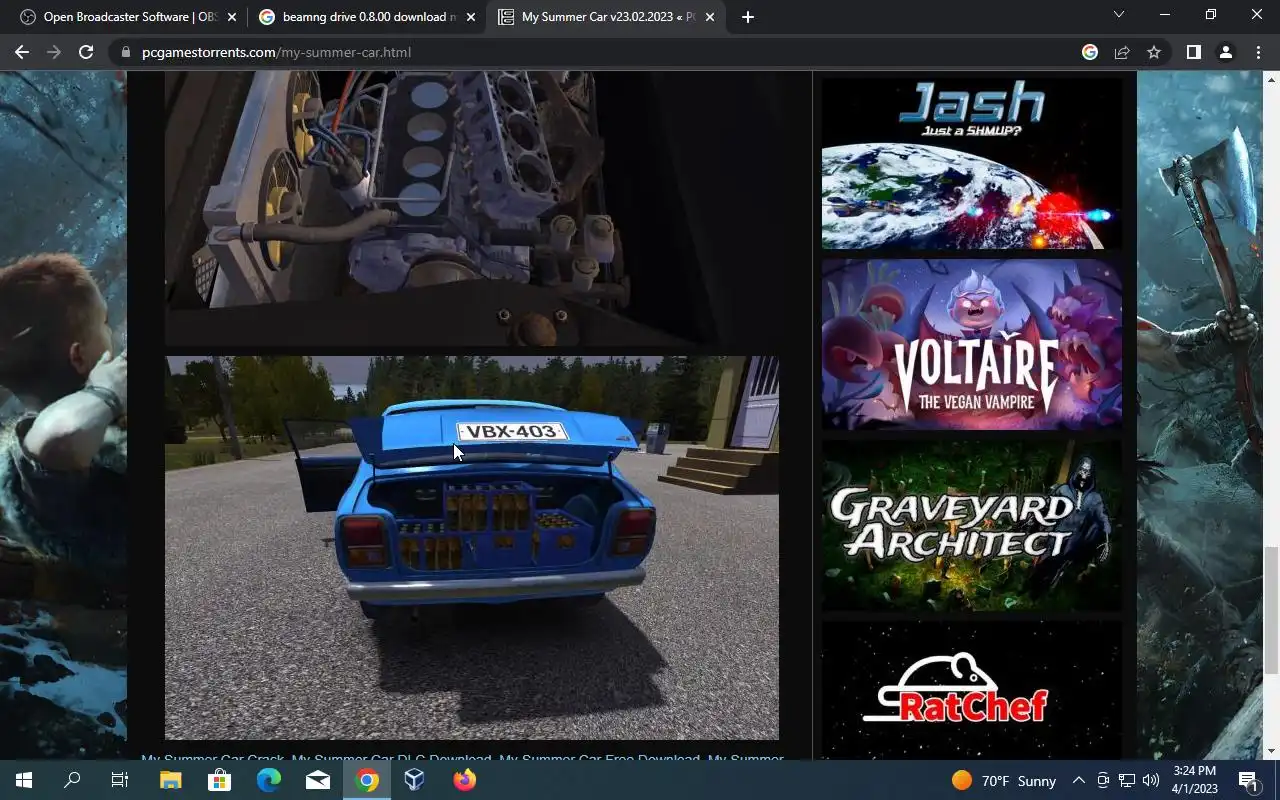Reload the current page
The height and width of the screenshot is (800, 1280).
[x=86, y=52]
